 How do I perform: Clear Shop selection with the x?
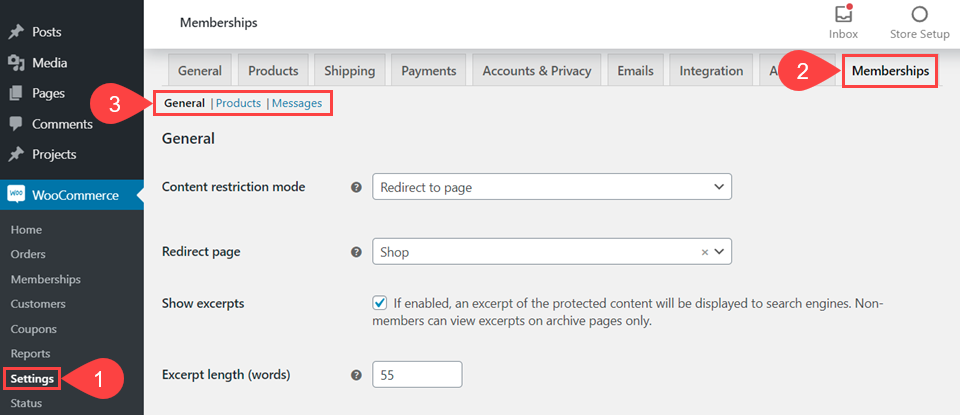pos(704,252)
